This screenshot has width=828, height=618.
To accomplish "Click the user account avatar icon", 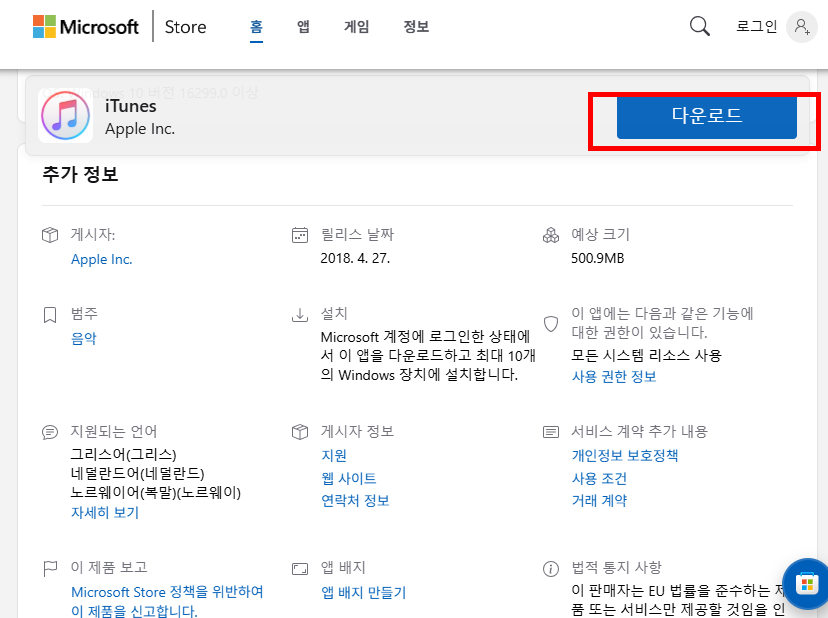I will 802,26.
